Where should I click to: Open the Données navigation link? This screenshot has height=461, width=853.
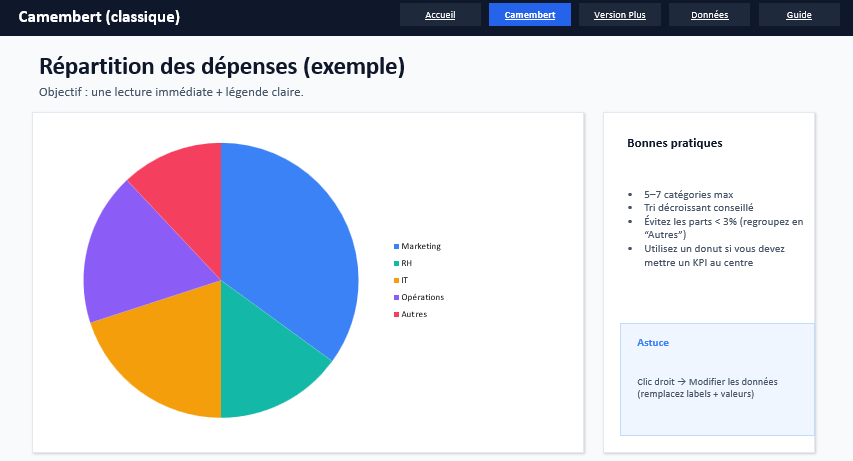point(709,15)
